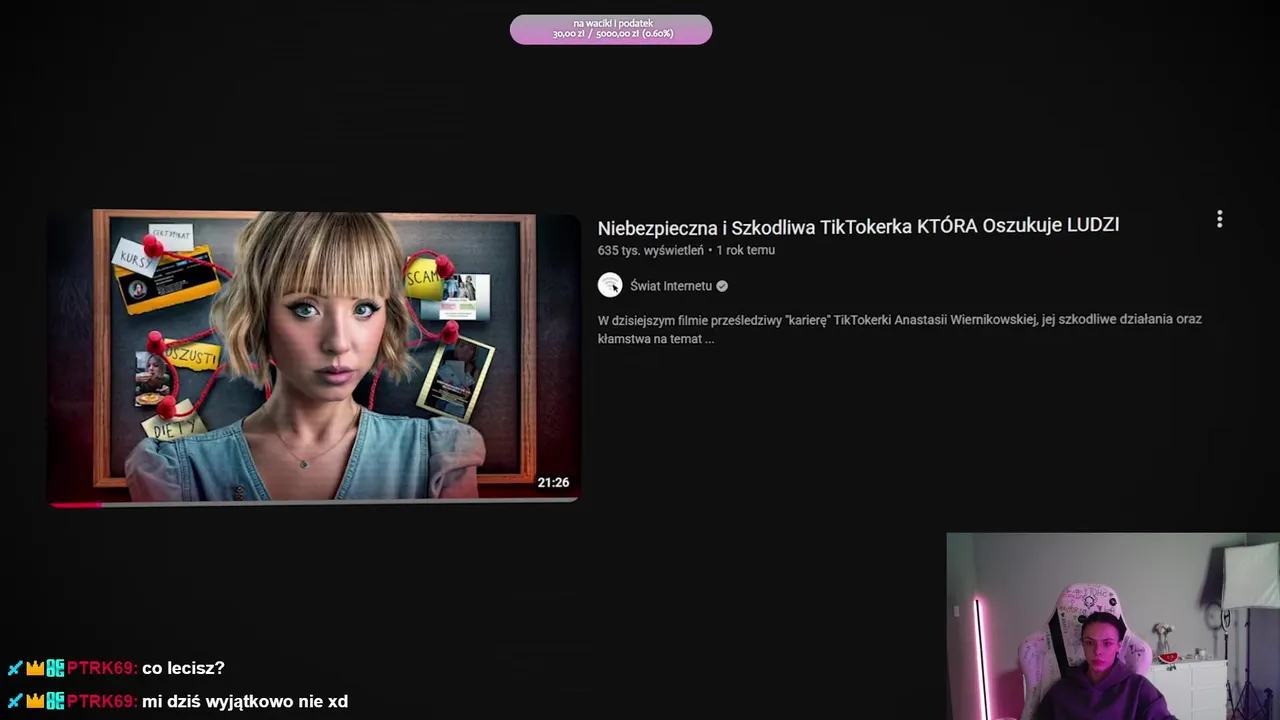Image resolution: width=1280 pixels, height=720 pixels.
Task: Click chat message 'mi dziś wyjątkowo nie xd'
Action: click(x=245, y=702)
